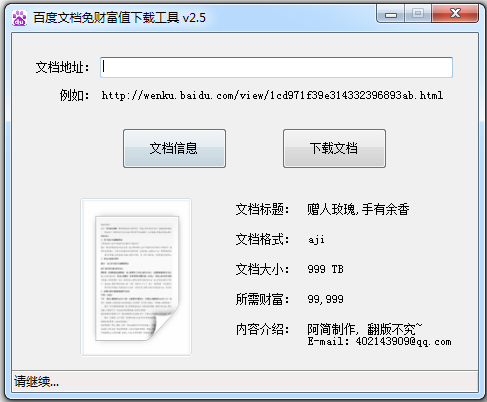Viewport: 487px width, 402px height.
Task: Minimize the download tool window
Action: tap(391, 14)
